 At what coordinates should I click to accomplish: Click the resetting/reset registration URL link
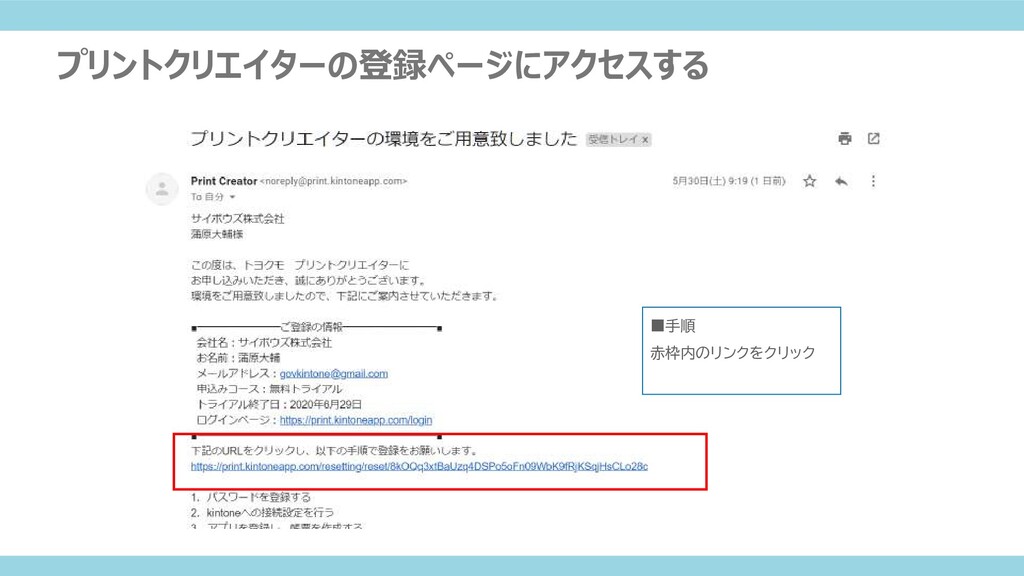point(419,466)
